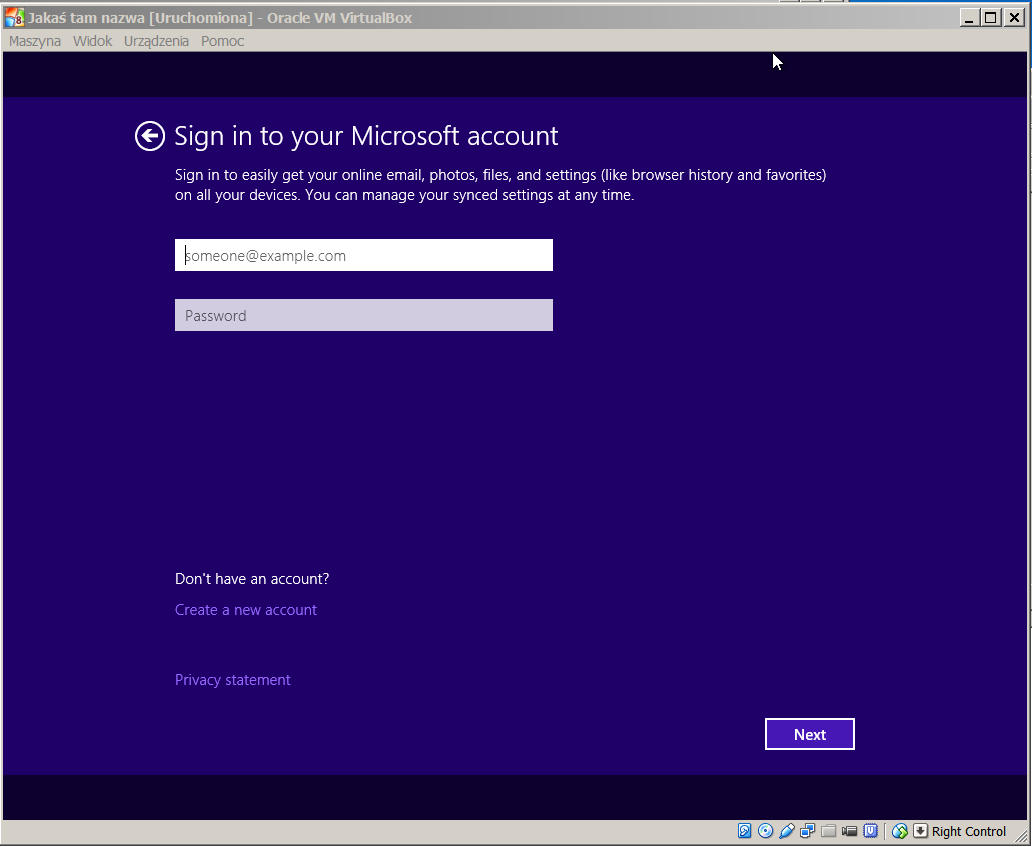Click the mouse integration globe status icon
Screen dimensions: 1032x847
pos(900,831)
